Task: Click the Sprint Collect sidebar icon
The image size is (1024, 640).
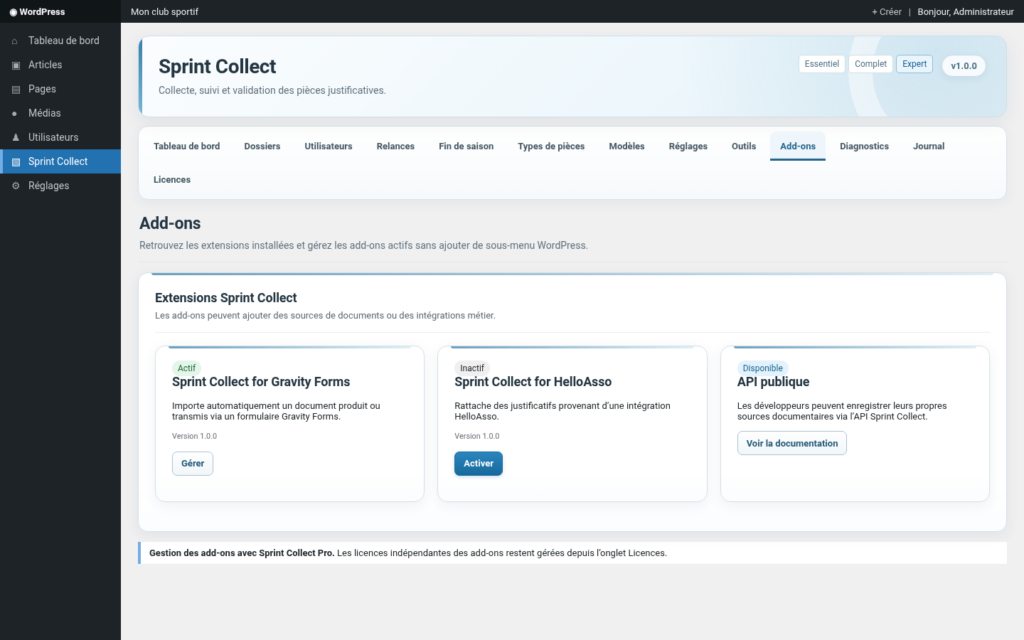Action: coord(16,162)
